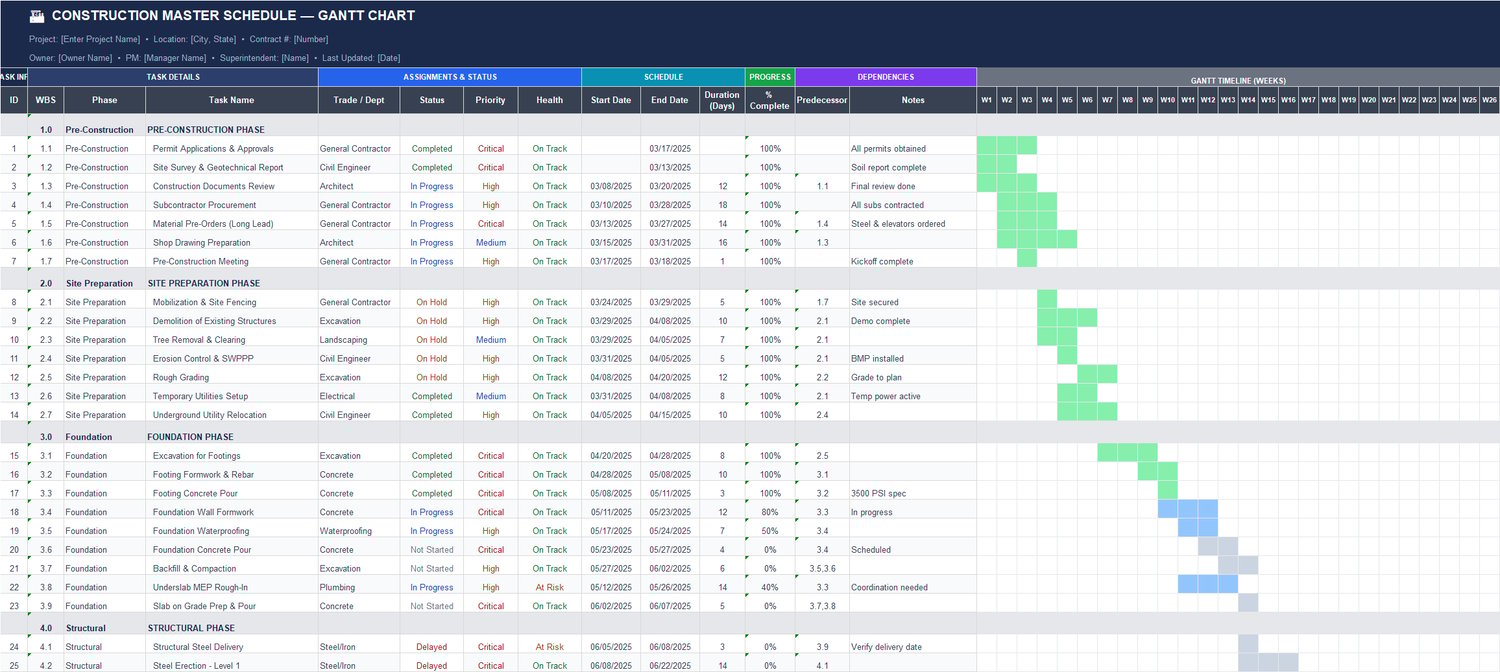The height and width of the screenshot is (672, 1500).
Task: Click the W14 week column header
Action: coord(1248,100)
